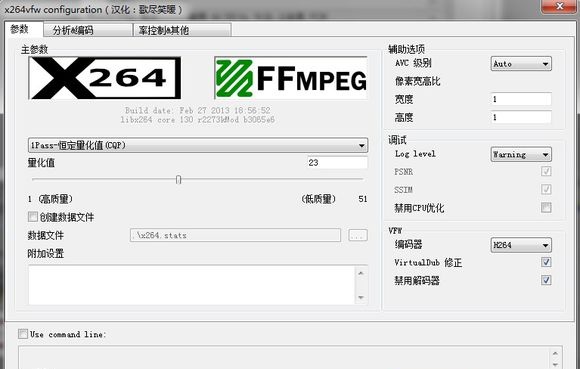580x369 pixels.
Task: Toggle the PSNR checkbox
Action: coord(546,171)
